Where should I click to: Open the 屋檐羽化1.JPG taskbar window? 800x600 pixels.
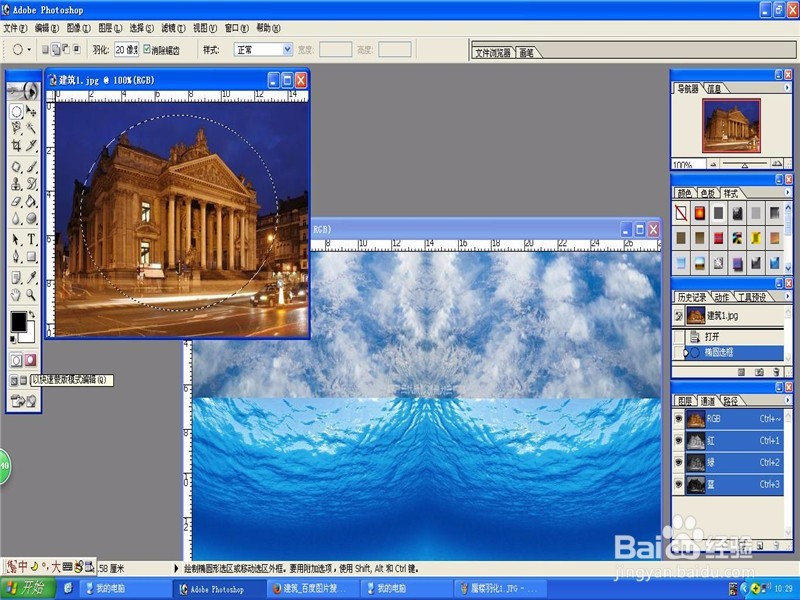[x=499, y=589]
